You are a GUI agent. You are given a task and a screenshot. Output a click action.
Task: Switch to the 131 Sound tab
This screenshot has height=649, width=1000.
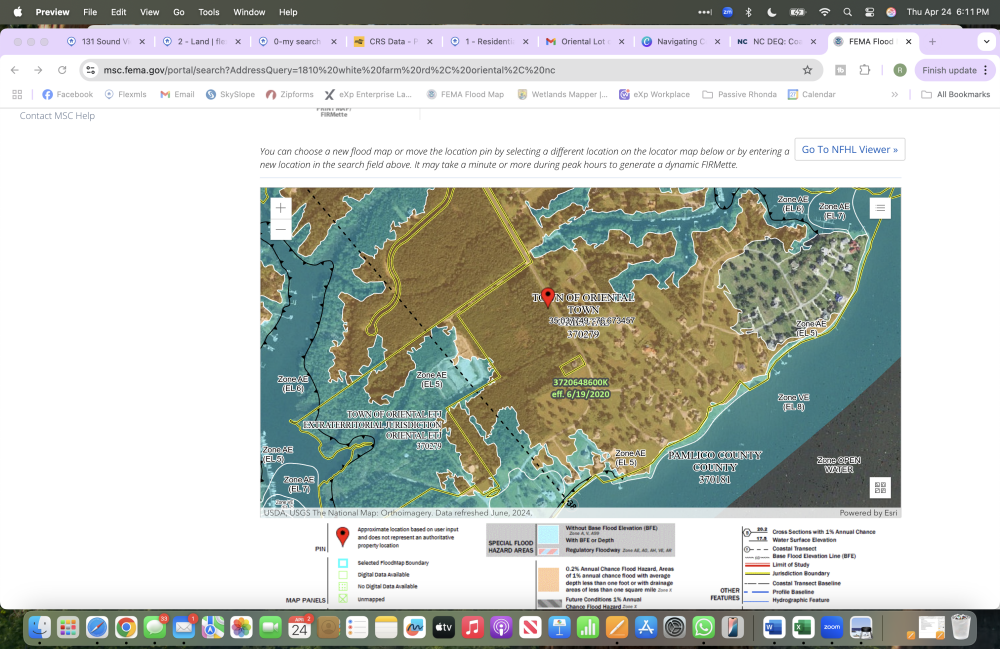point(106,41)
